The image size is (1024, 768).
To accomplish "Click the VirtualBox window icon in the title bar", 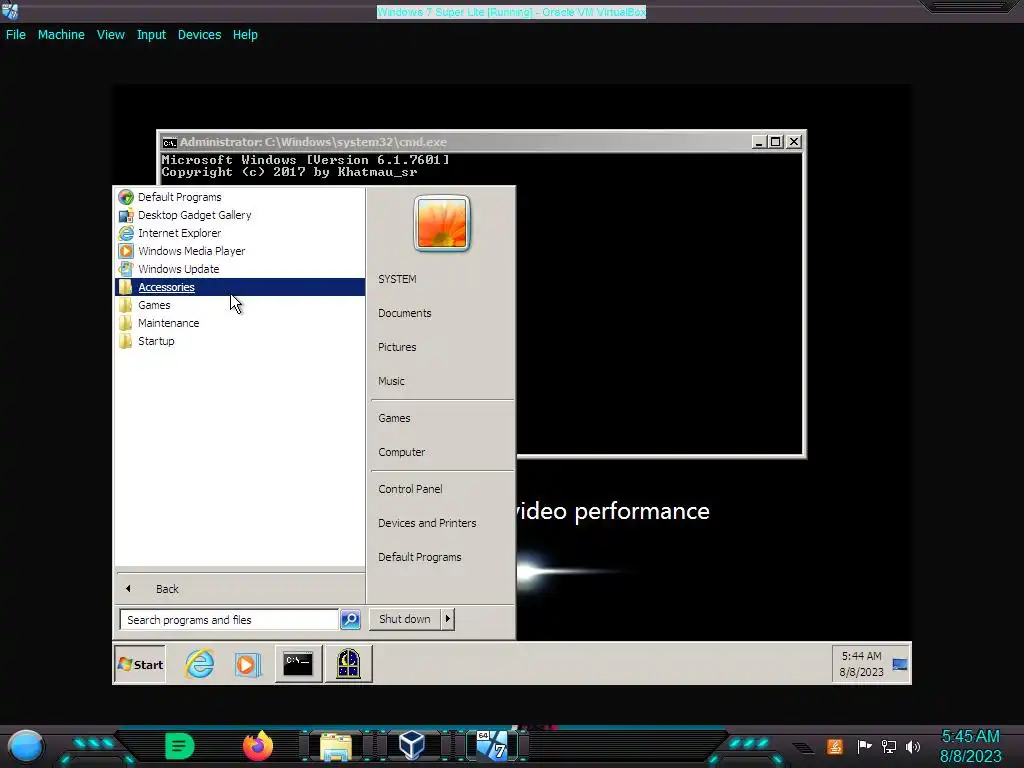I will (x=10, y=10).
